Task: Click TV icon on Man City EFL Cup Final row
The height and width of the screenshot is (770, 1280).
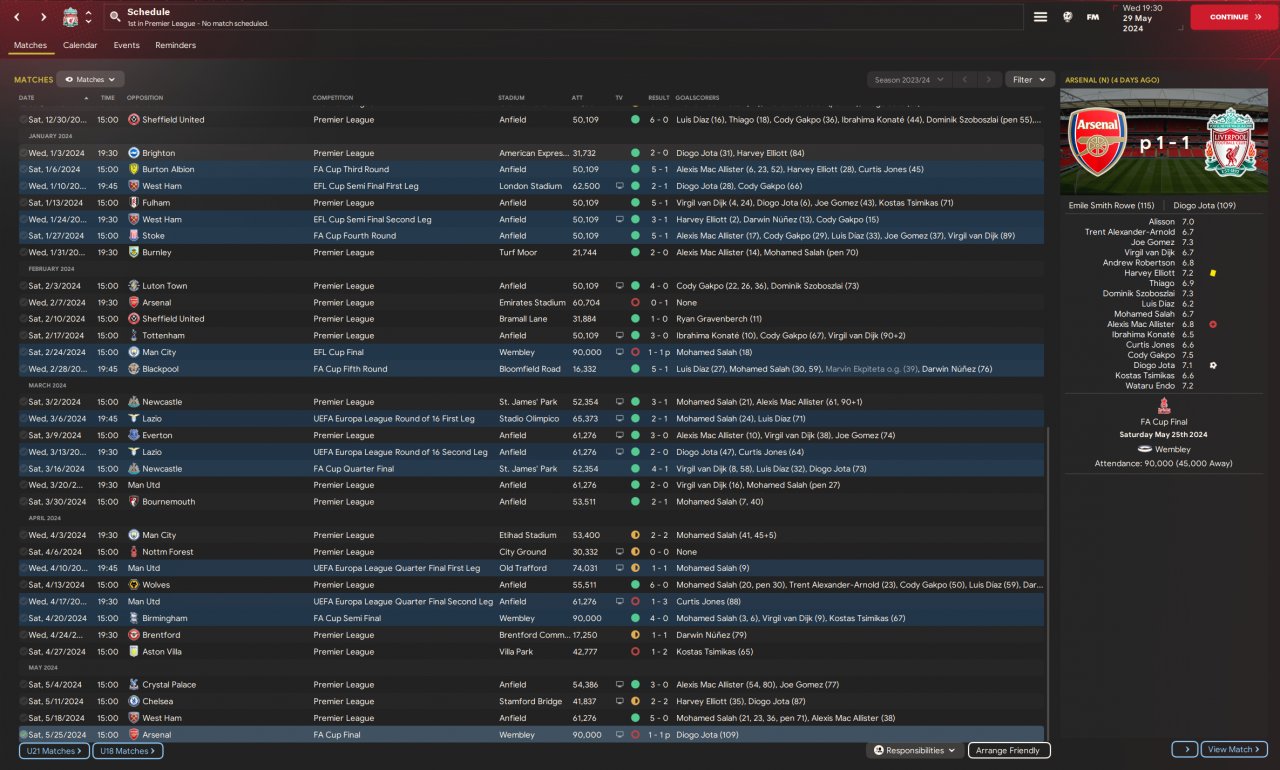Action: coord(619,352)
